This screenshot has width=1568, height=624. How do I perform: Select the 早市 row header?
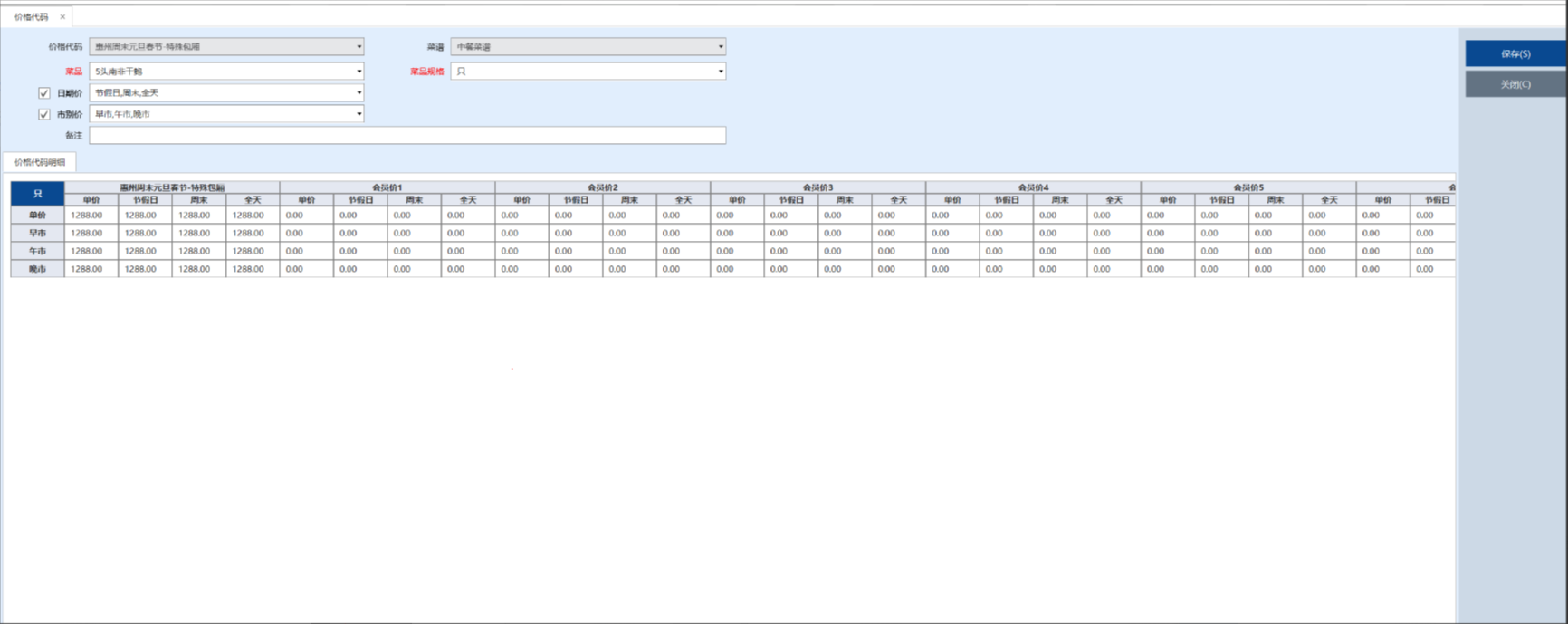37,234
